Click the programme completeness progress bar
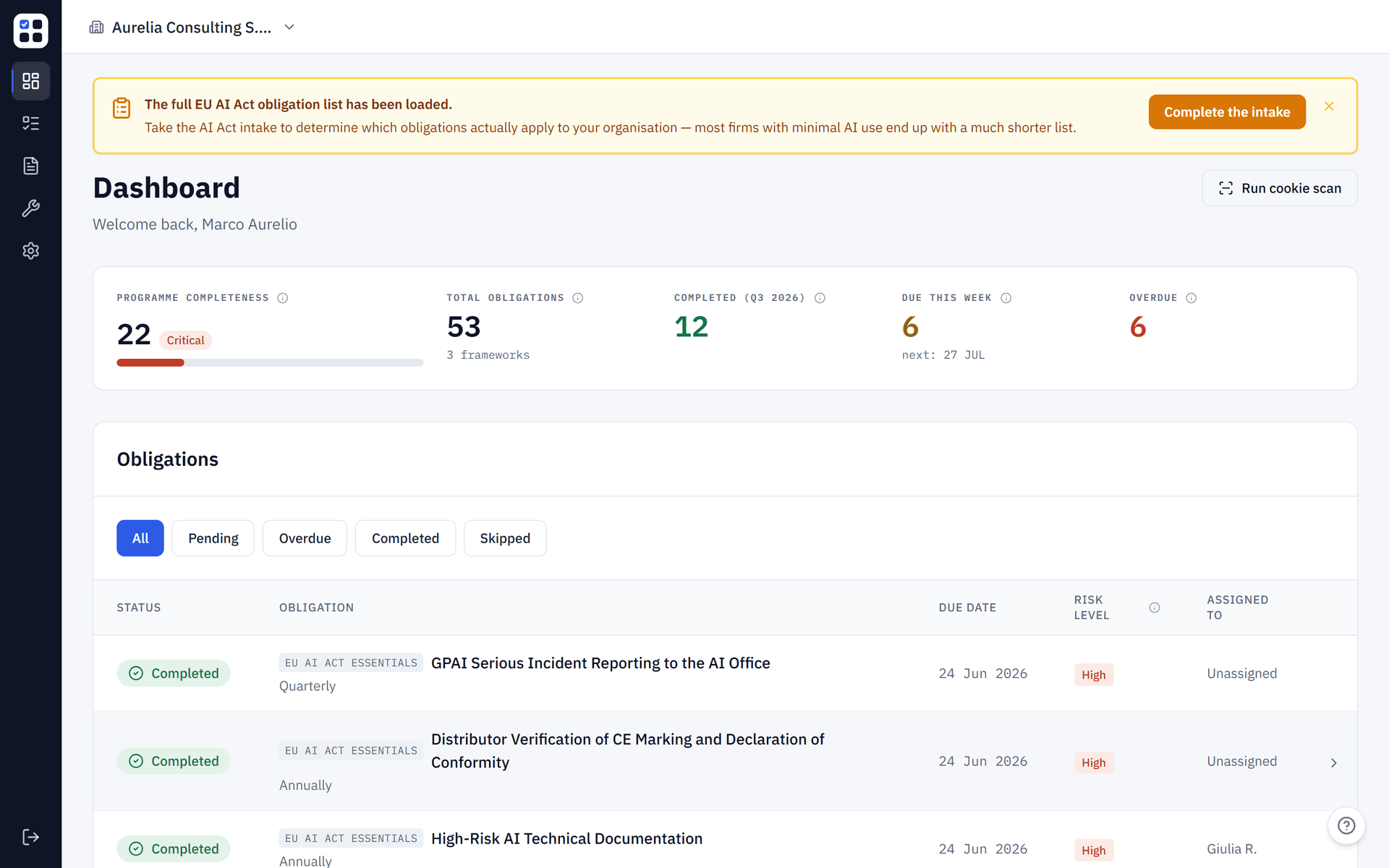1389x868 pixels. pos(270,363)
